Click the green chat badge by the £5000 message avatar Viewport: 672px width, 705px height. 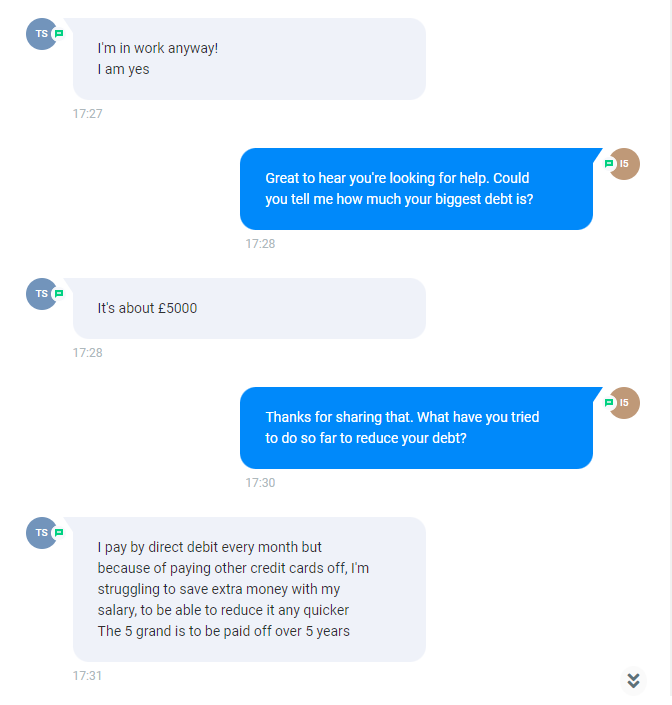tap(59, 294)
